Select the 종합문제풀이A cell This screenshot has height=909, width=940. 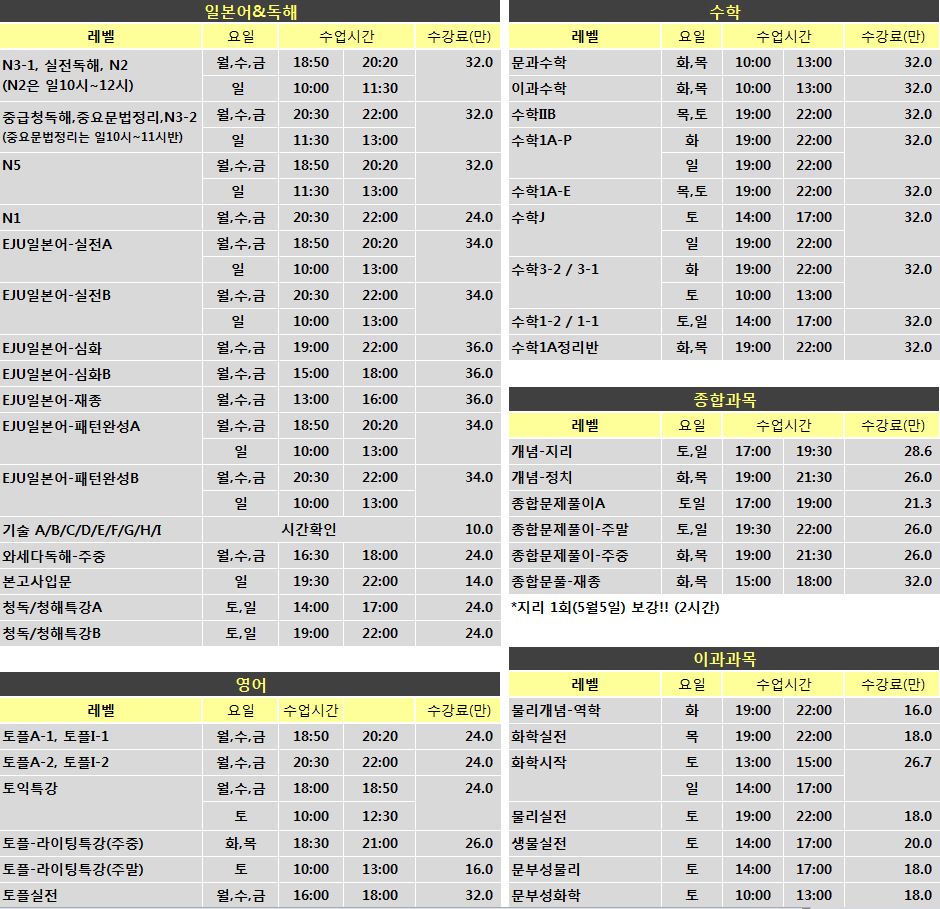585,503
